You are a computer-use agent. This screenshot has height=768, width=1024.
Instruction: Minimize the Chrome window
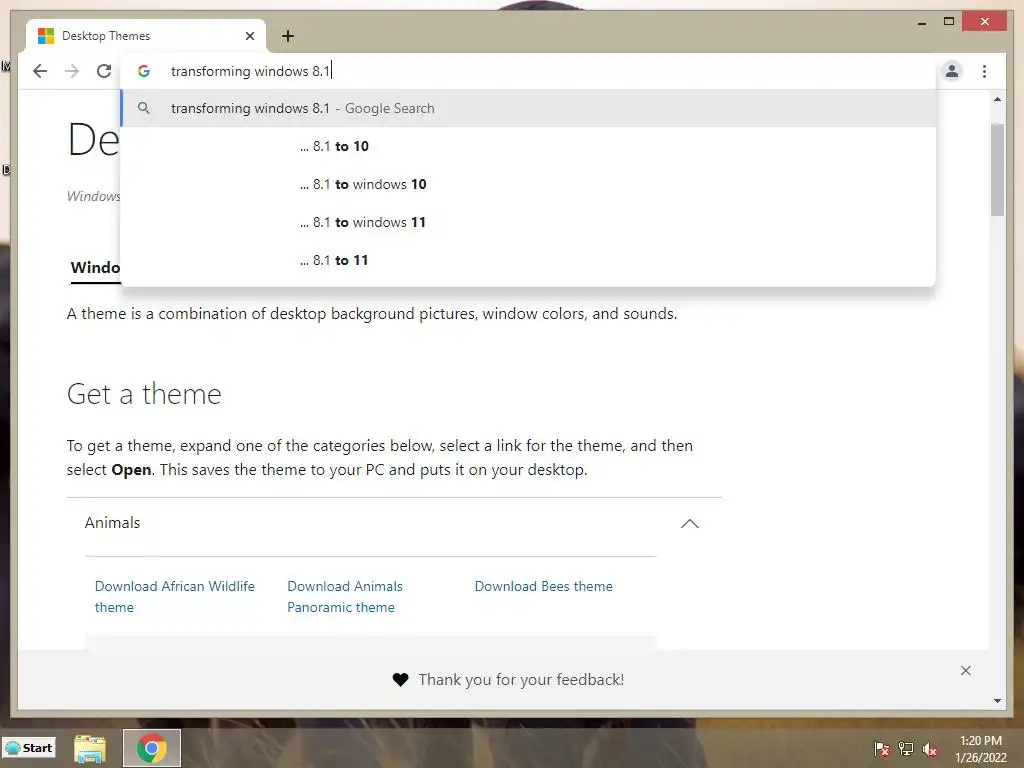[x=921, y=23]
